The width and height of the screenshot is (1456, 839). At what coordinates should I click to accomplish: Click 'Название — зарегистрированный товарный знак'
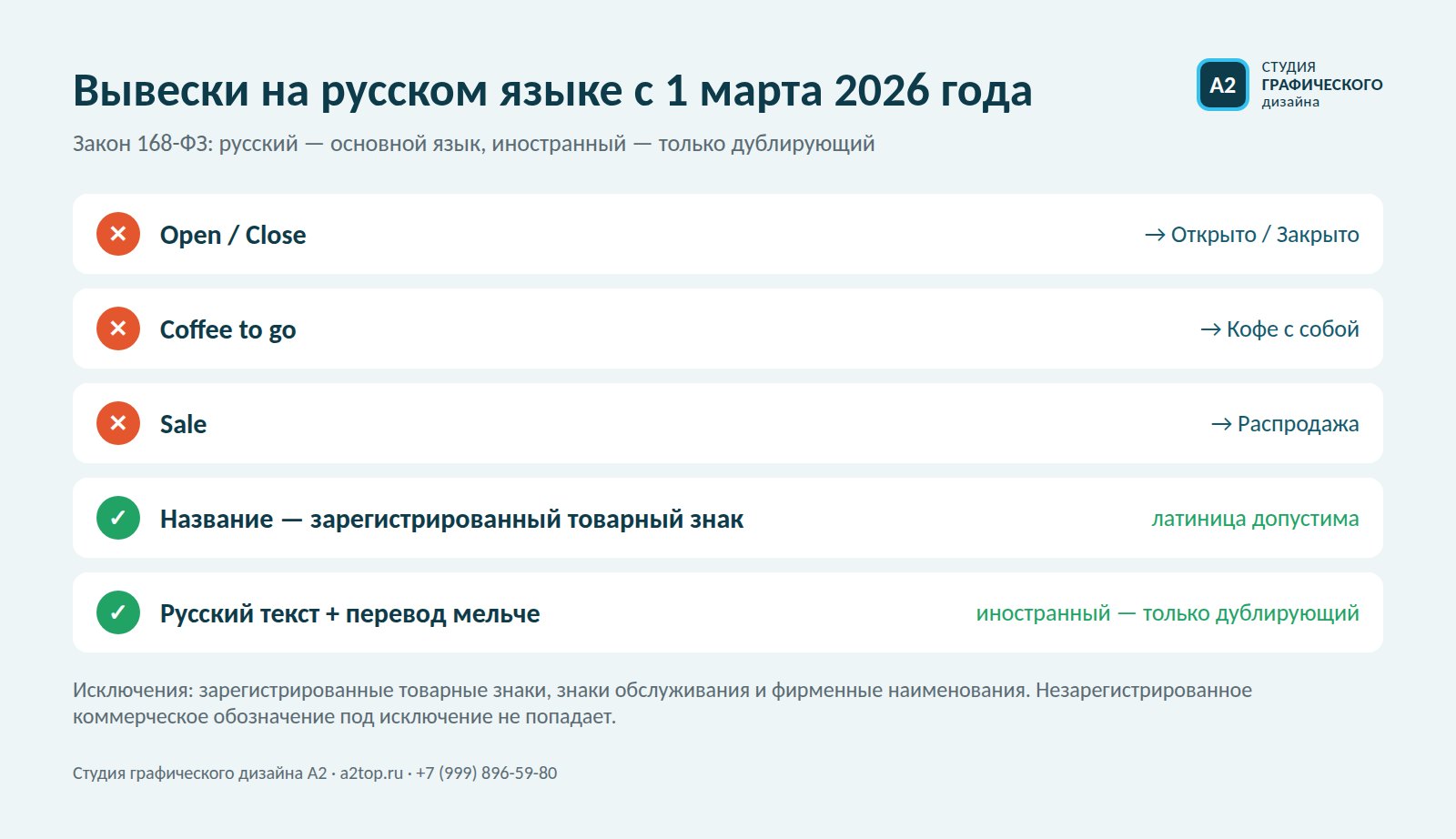coord(451,519)
